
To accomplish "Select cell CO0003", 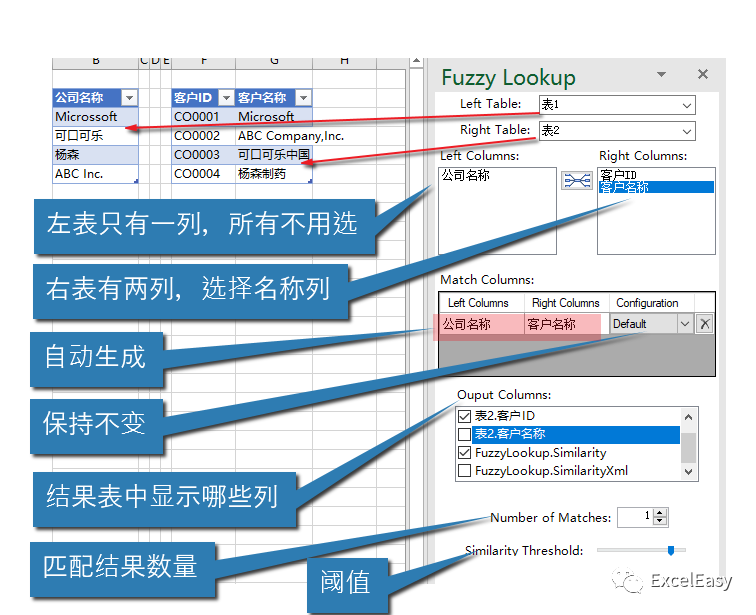I will (203, 155).
